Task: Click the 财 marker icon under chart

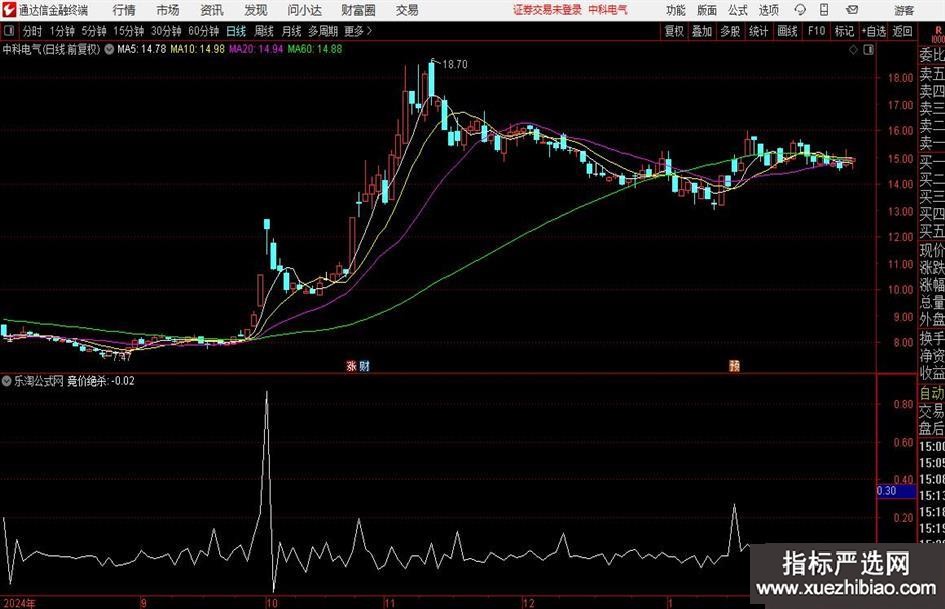Action: tap(364, 365)
